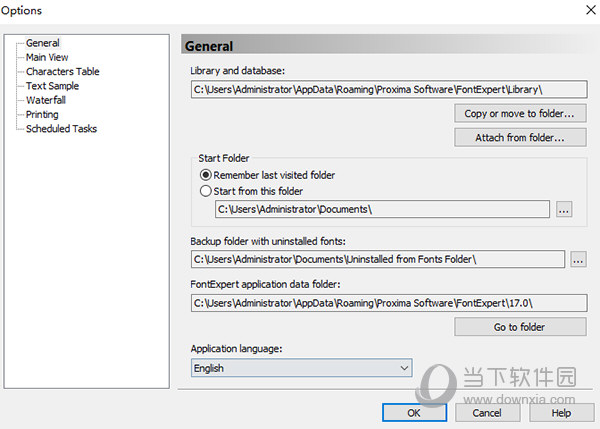Screen dimensions: 600x429
Task: Click the Attach from folder button
Action: (520, 137)
